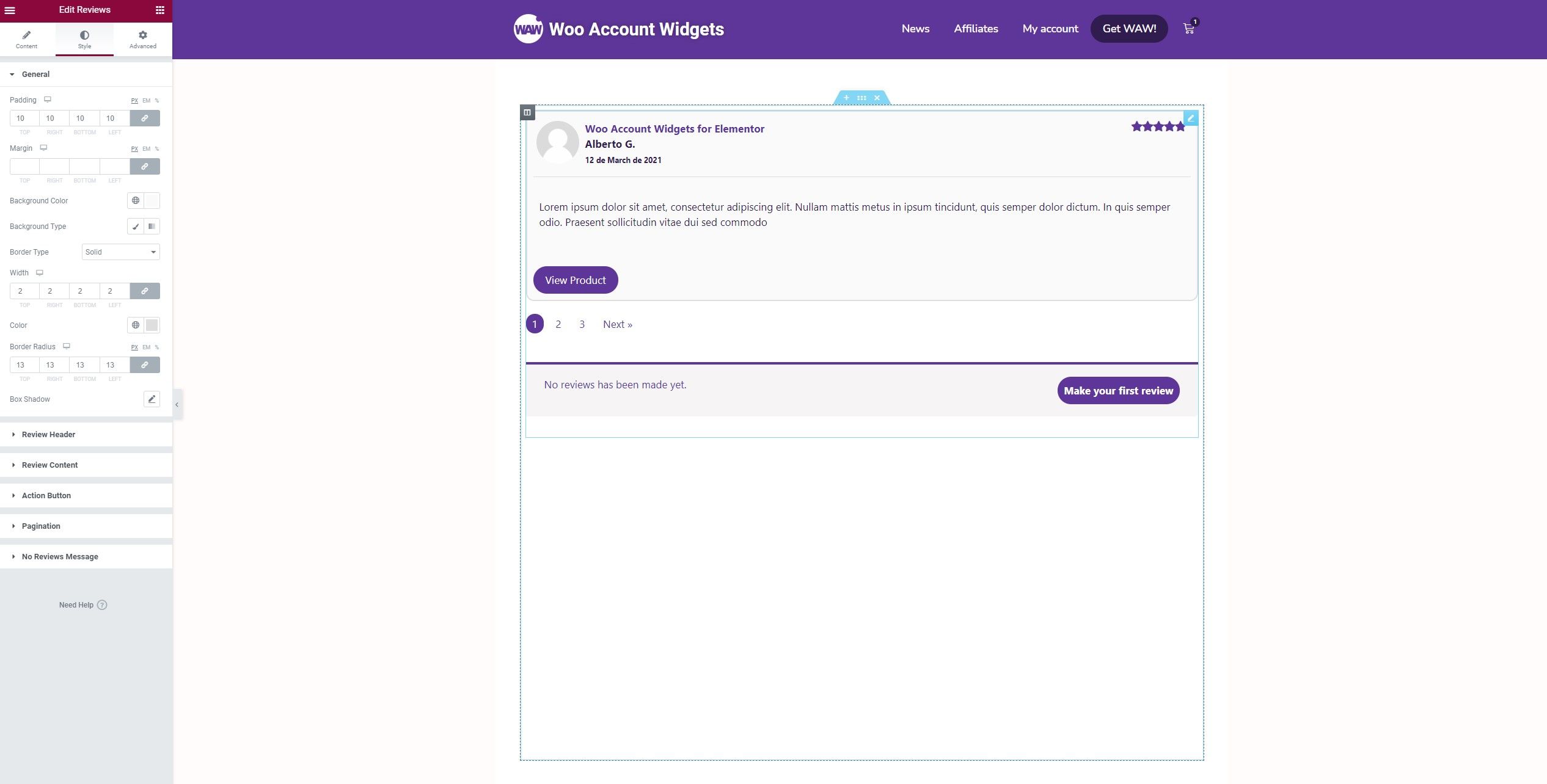Go to reviews page 2
Screen dimensions: 1547x784
coord(558,324)
